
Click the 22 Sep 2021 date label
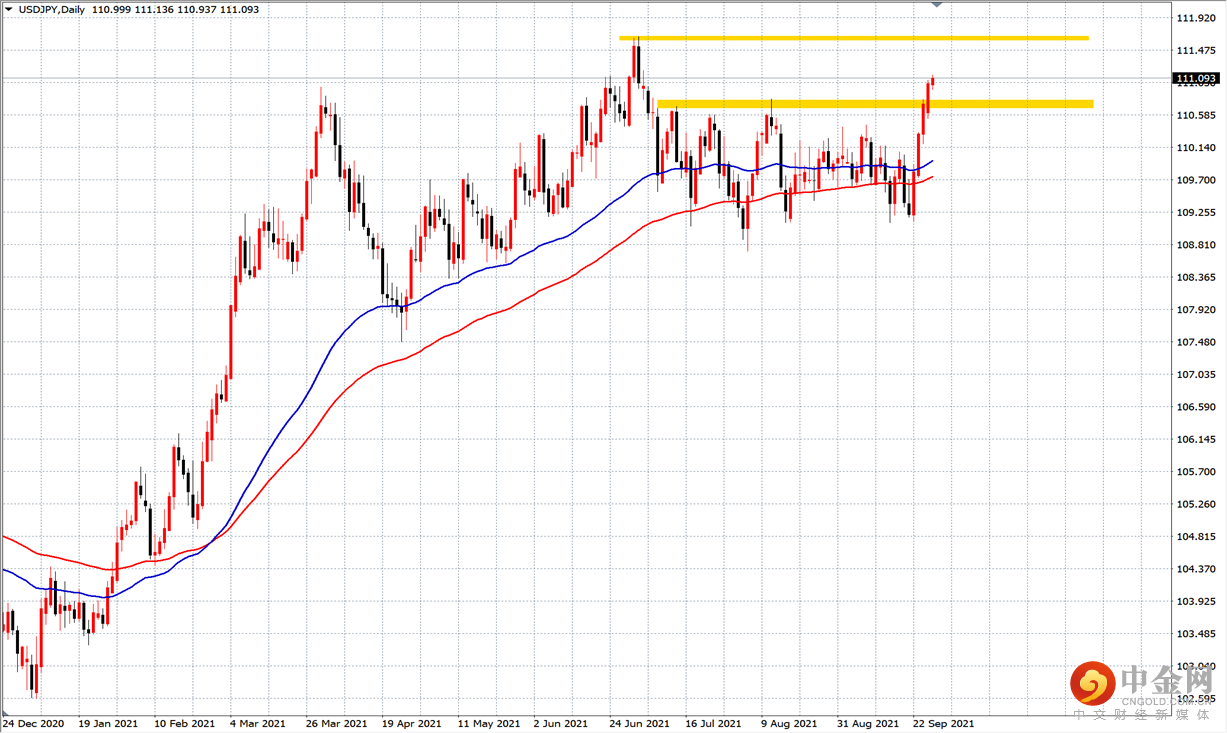[945, 723]
